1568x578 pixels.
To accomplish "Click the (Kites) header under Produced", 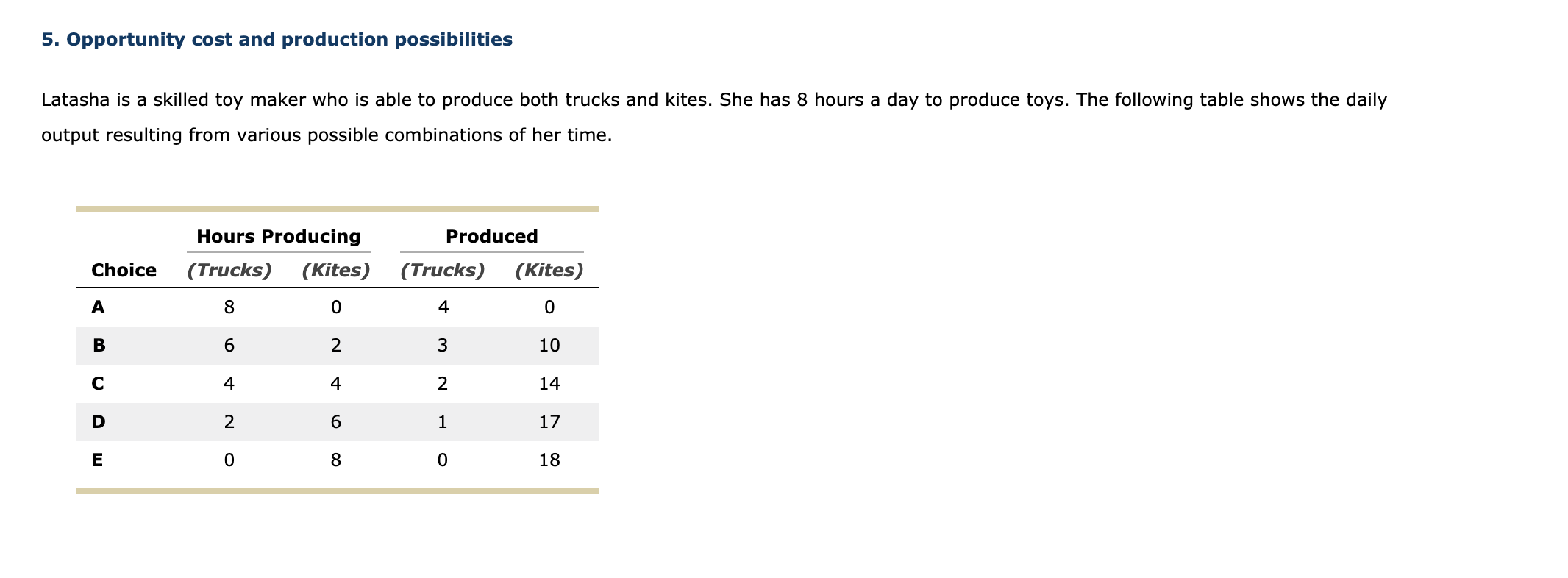I will 549,270.
